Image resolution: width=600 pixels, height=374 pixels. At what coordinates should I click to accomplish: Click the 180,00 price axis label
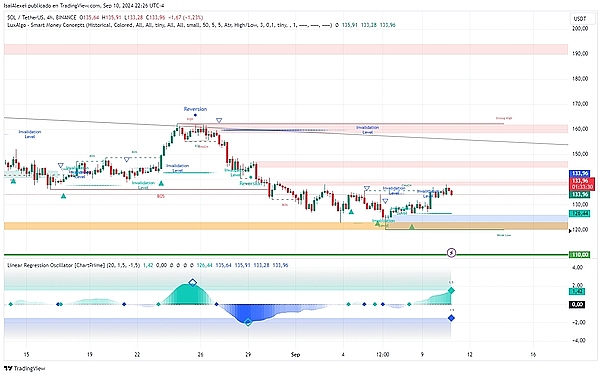pyautogui.click(x=580, y=79)
